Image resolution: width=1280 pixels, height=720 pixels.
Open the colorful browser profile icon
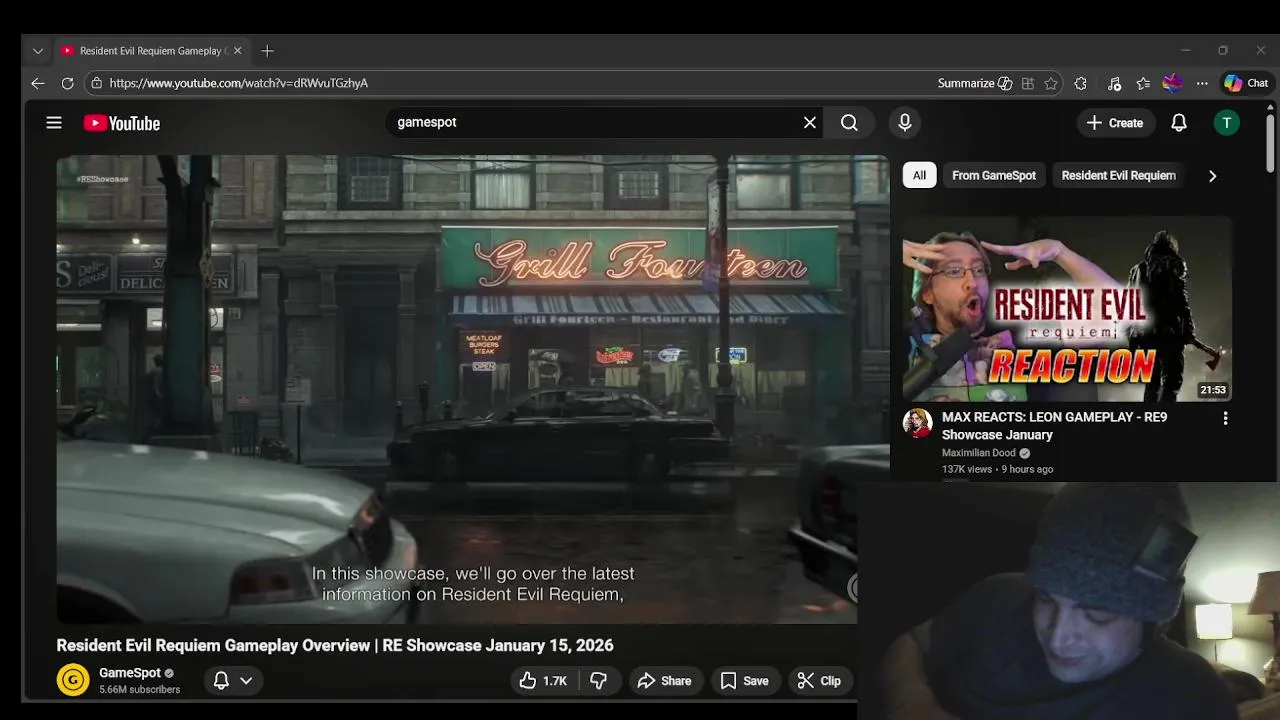(x=1173, y=83)
